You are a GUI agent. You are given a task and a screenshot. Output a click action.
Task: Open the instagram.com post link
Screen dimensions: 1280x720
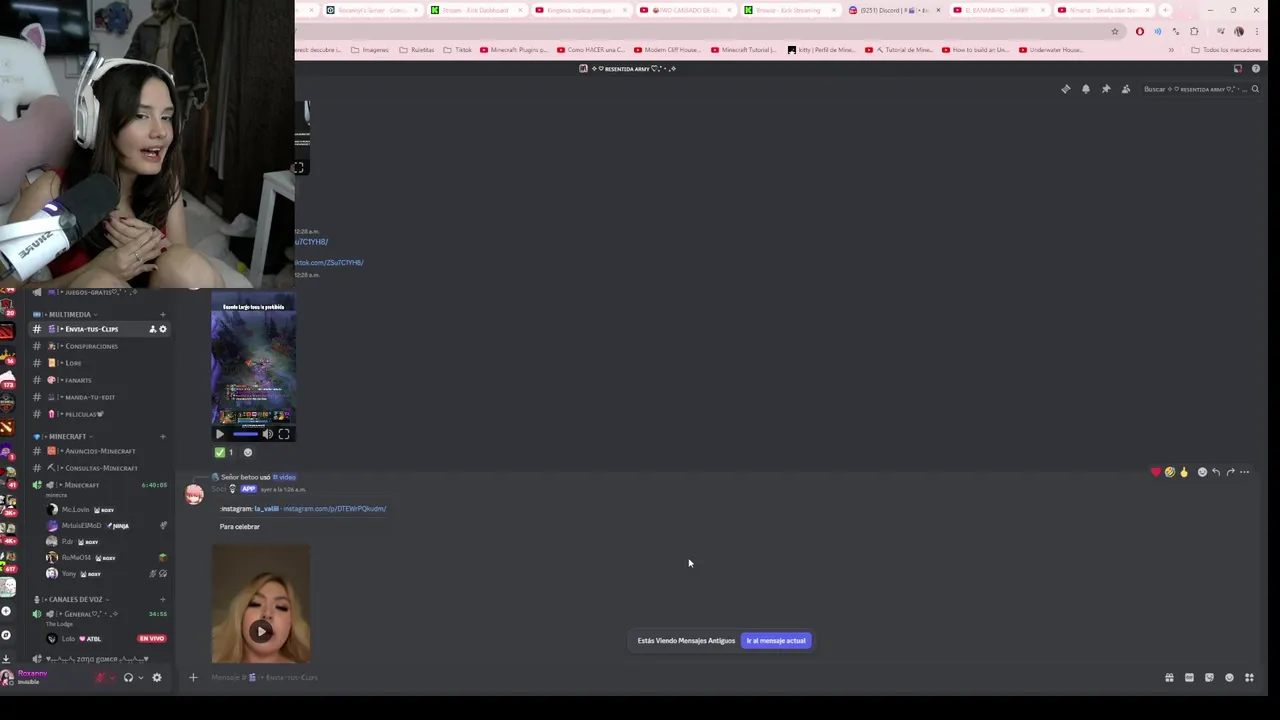[334, 509]
